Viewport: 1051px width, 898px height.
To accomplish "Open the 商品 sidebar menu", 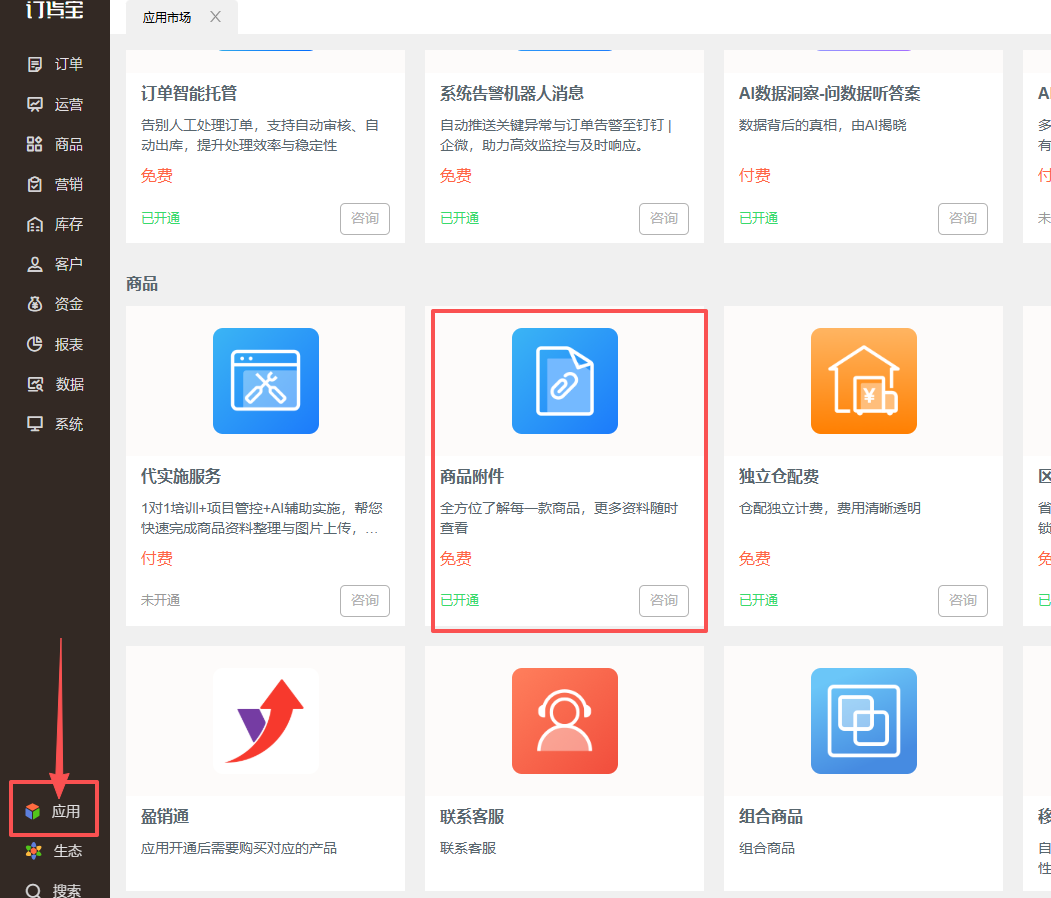I will click(55, 144).
